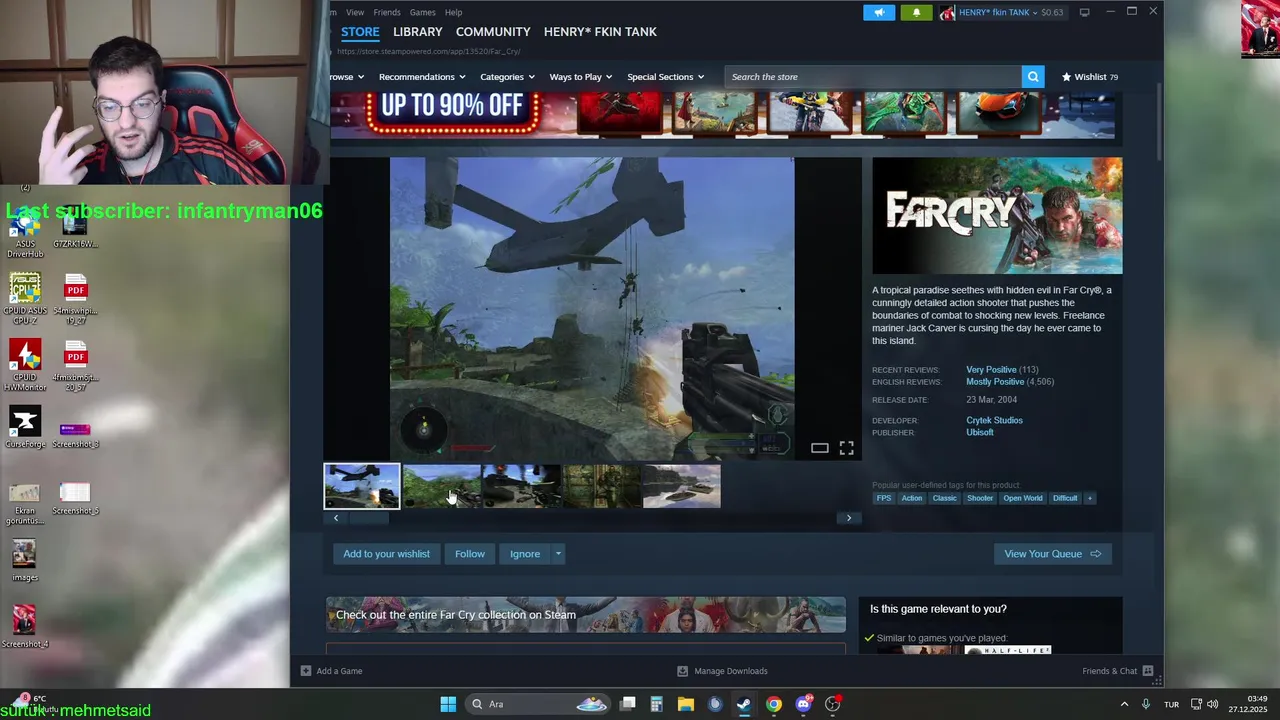Click the store search magnifier button
This screenshot has width=1280, height=720.
click(x=1033, y=77)
